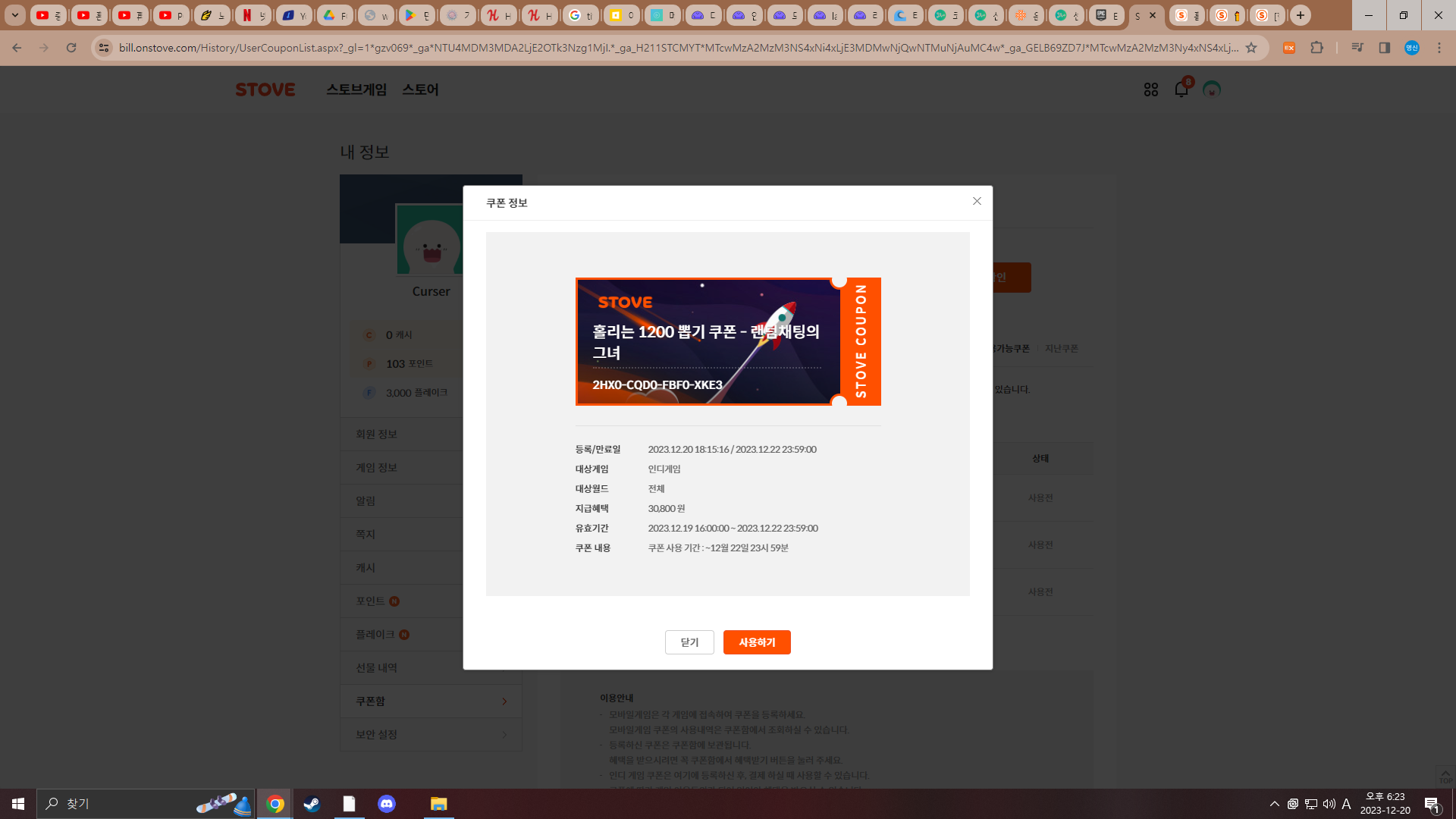The image size is (1456, 819).
Task: Open Windows notification center
Action: pos(1432,804)
